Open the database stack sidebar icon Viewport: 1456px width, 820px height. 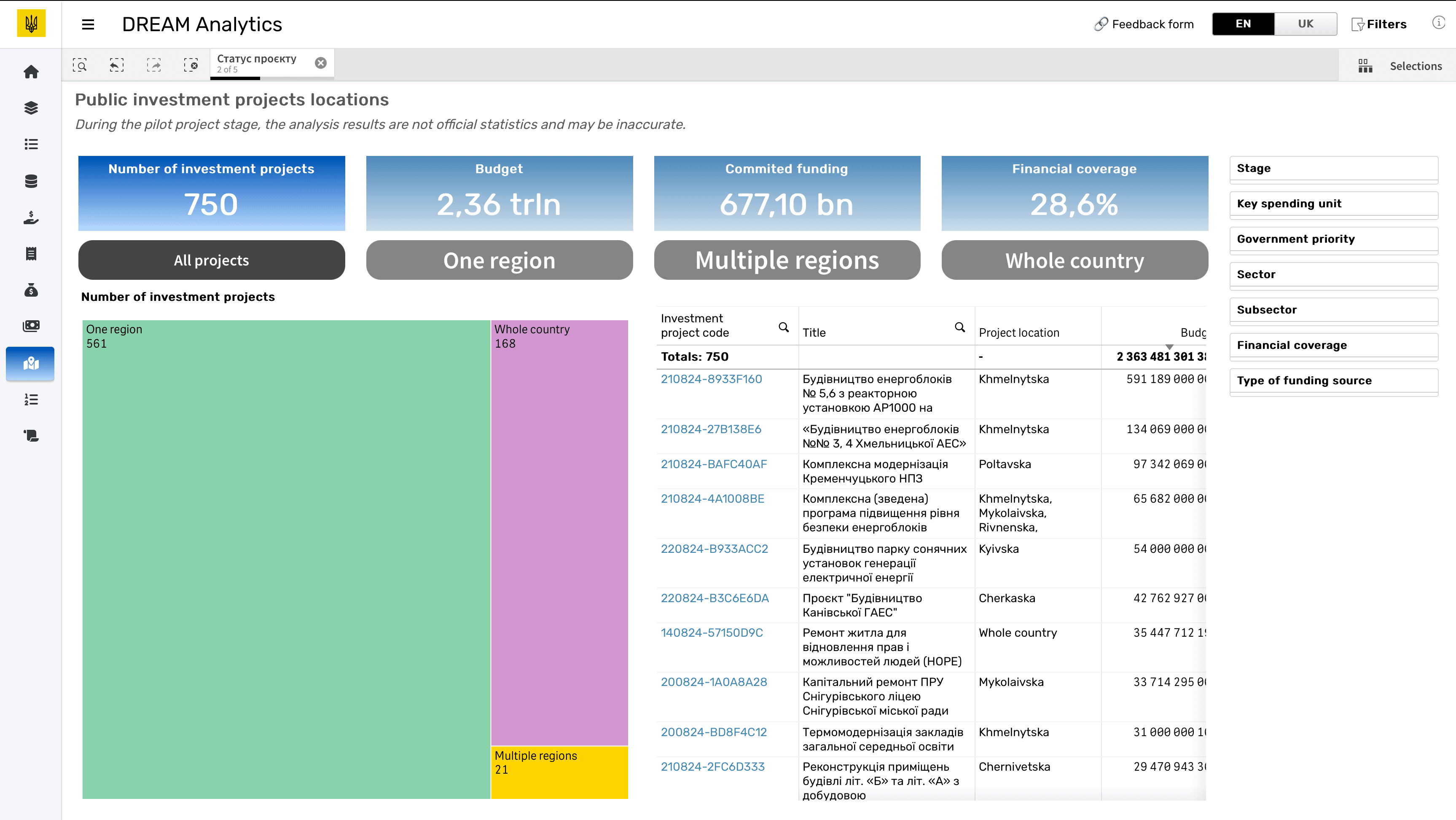click(x=31, y=181)
